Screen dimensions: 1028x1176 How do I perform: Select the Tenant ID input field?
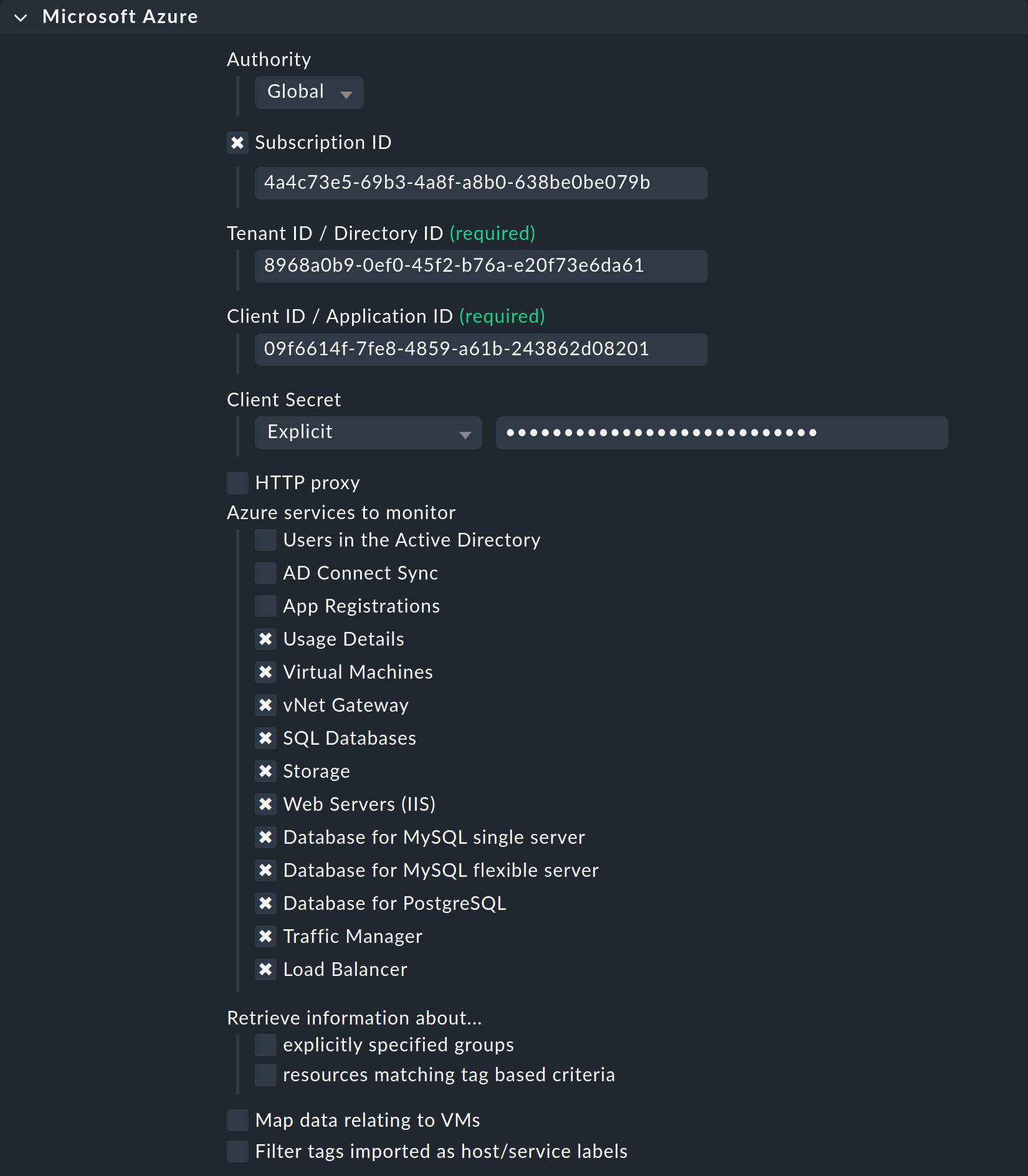pyautogui.click(x=480, y=266)
